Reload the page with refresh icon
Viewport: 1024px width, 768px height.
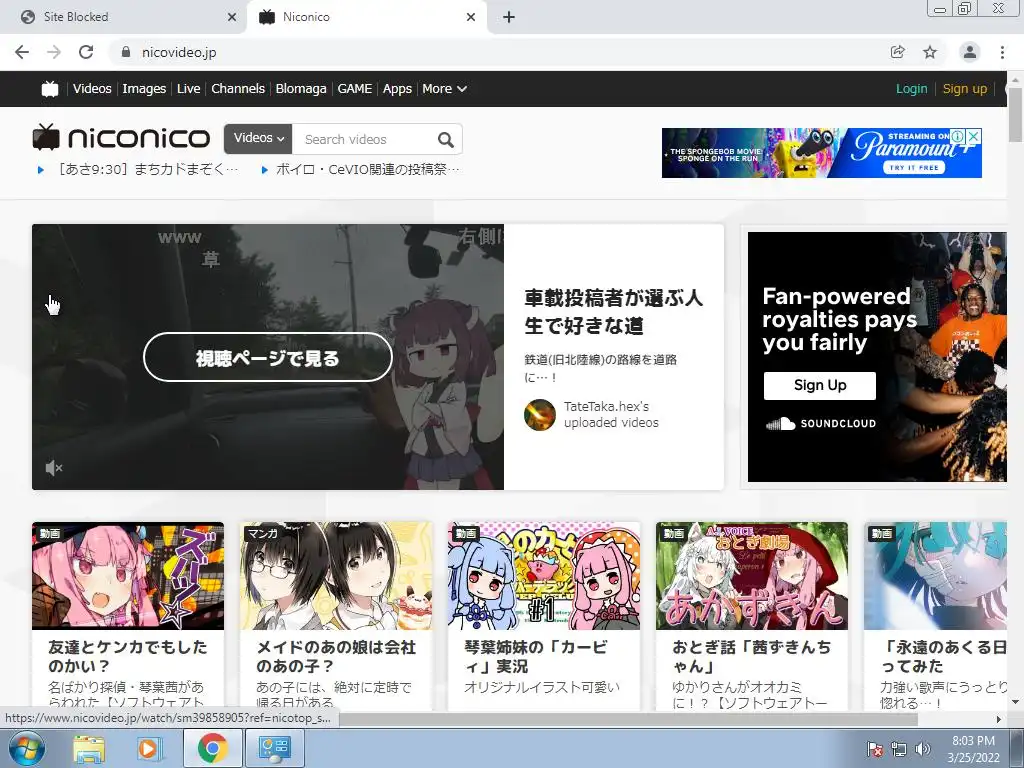tap(86, 52)
